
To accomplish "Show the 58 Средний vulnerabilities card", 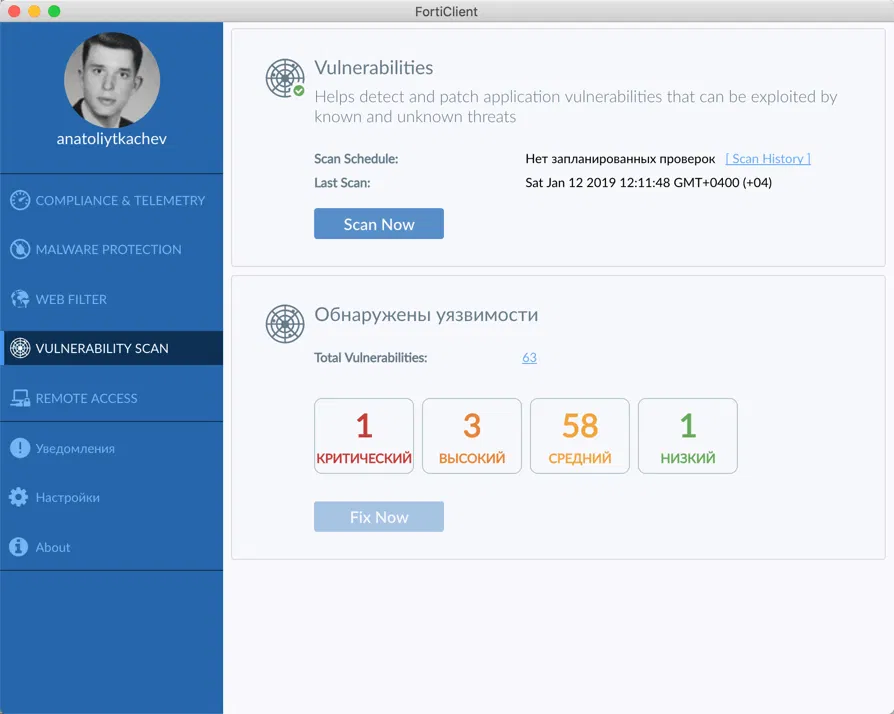I will (x=580, y=436).
